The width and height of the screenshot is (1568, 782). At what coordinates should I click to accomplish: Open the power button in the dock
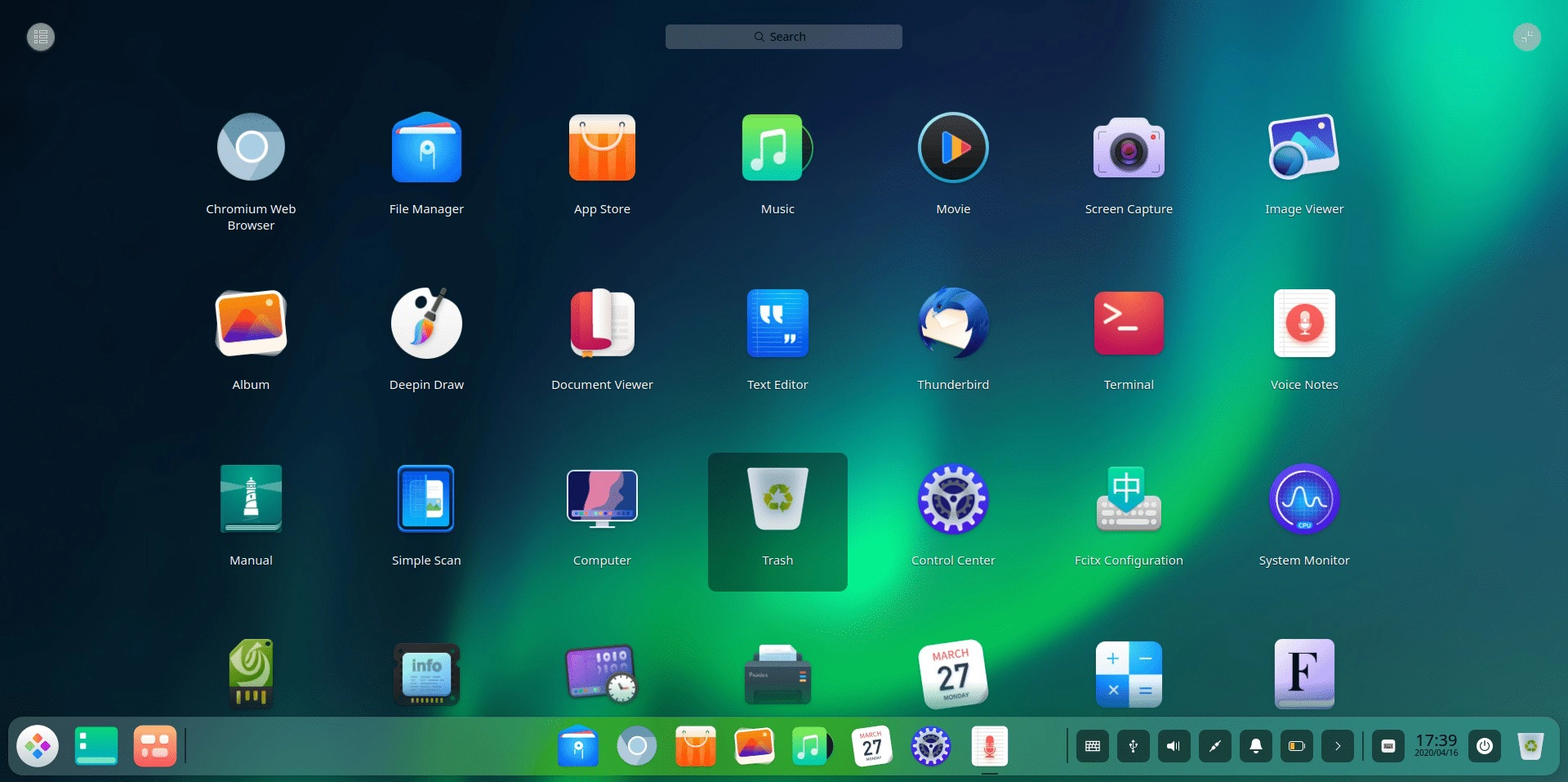[x=1485, y=746]
